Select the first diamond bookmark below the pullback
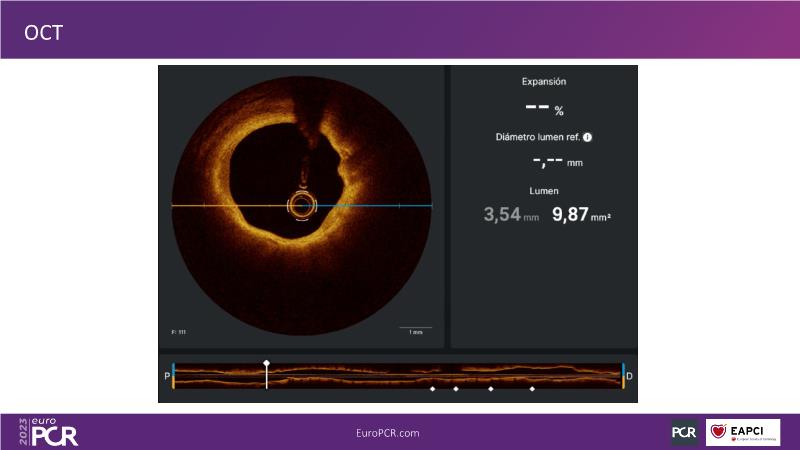This screenshot has height=450, width=800. click(432, 389)
